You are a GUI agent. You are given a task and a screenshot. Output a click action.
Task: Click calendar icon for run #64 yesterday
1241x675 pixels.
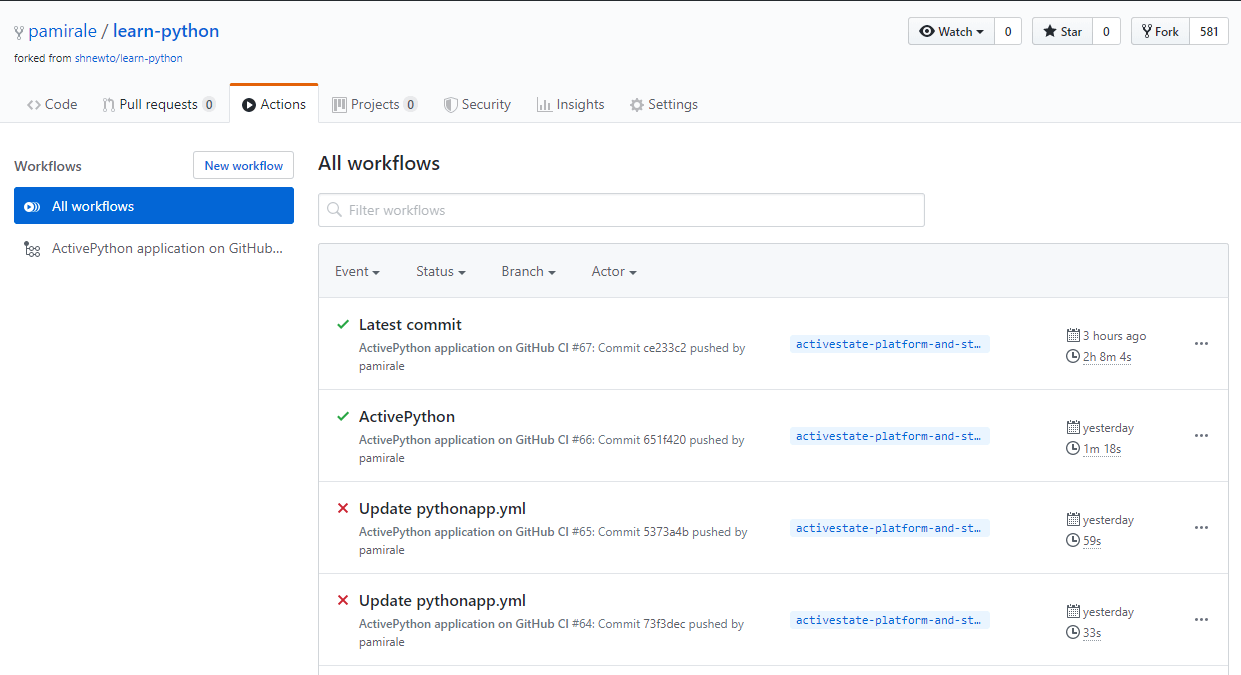tap(1073, 612)
